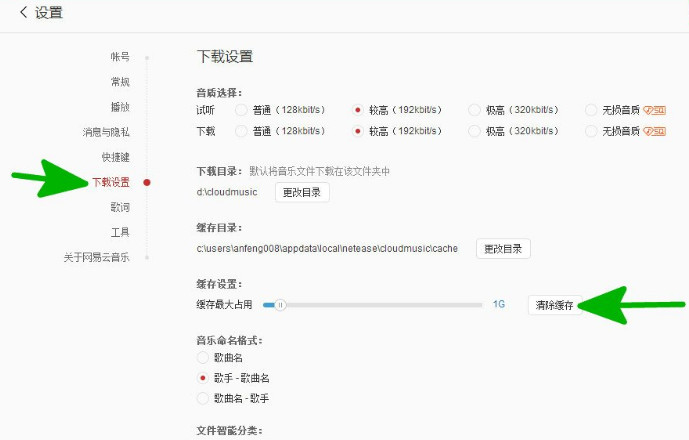689x440 pixels.
Task: Choose 歌曲名 - 歌手 naming format
Action: (203, 398)
